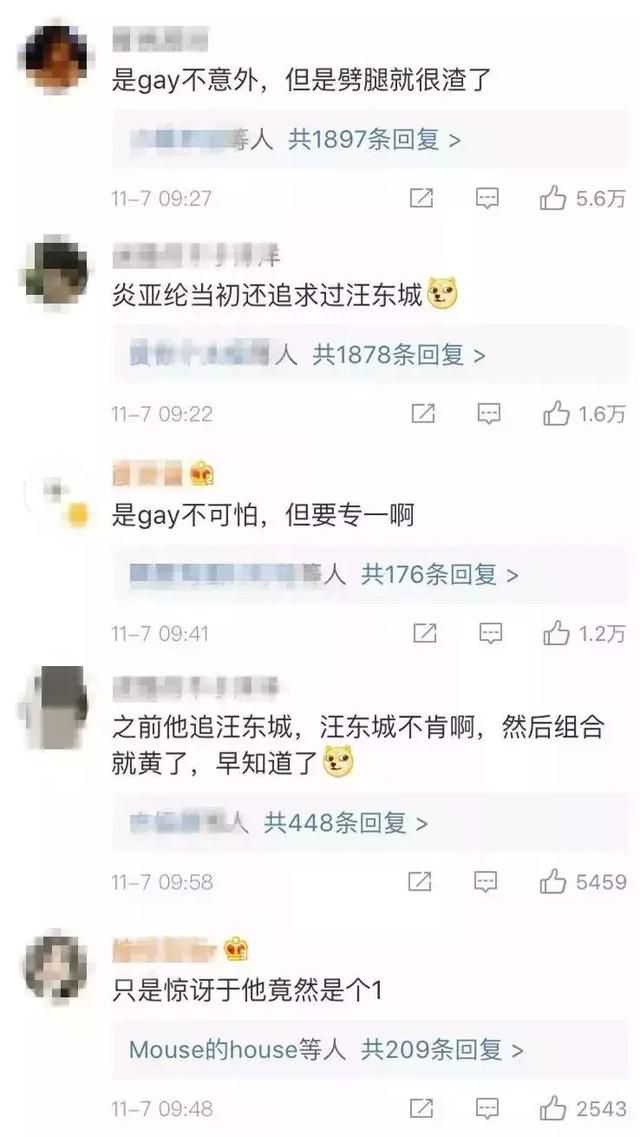Screen dimensions: 640x1137
Task: Tap share icon on 09:27 comment
Action: tap(421, 198)
